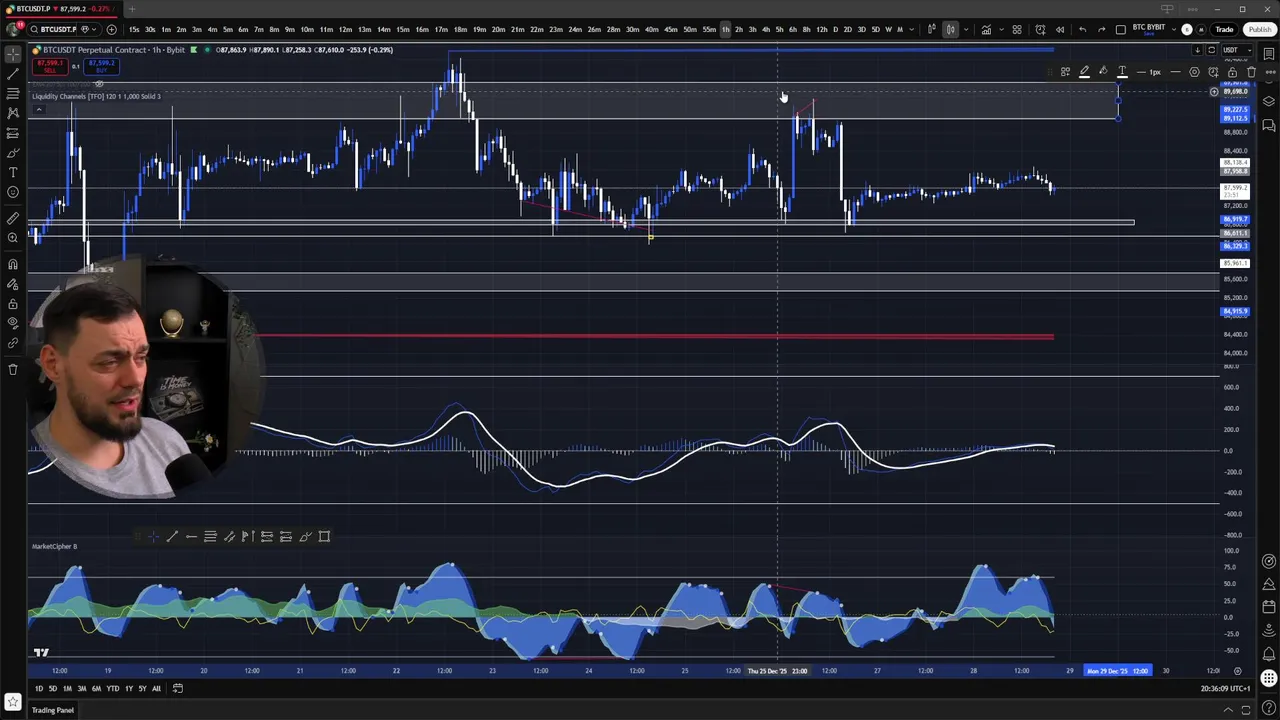Image resolution: width=1280 pixels, height=720 pixels.
Task: Open indicator templates grid icon
Action: (1017, 29)
